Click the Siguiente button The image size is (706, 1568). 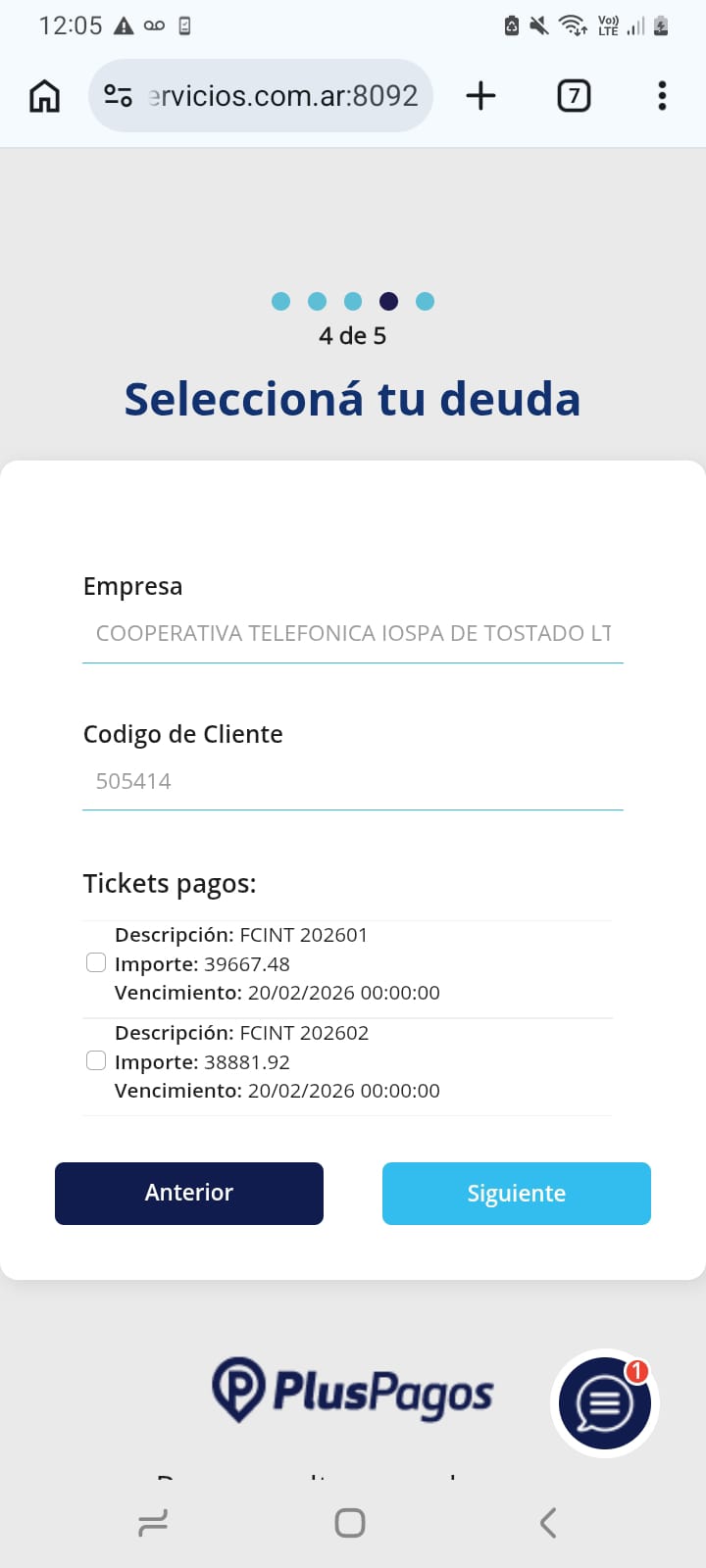[517, 1194]
